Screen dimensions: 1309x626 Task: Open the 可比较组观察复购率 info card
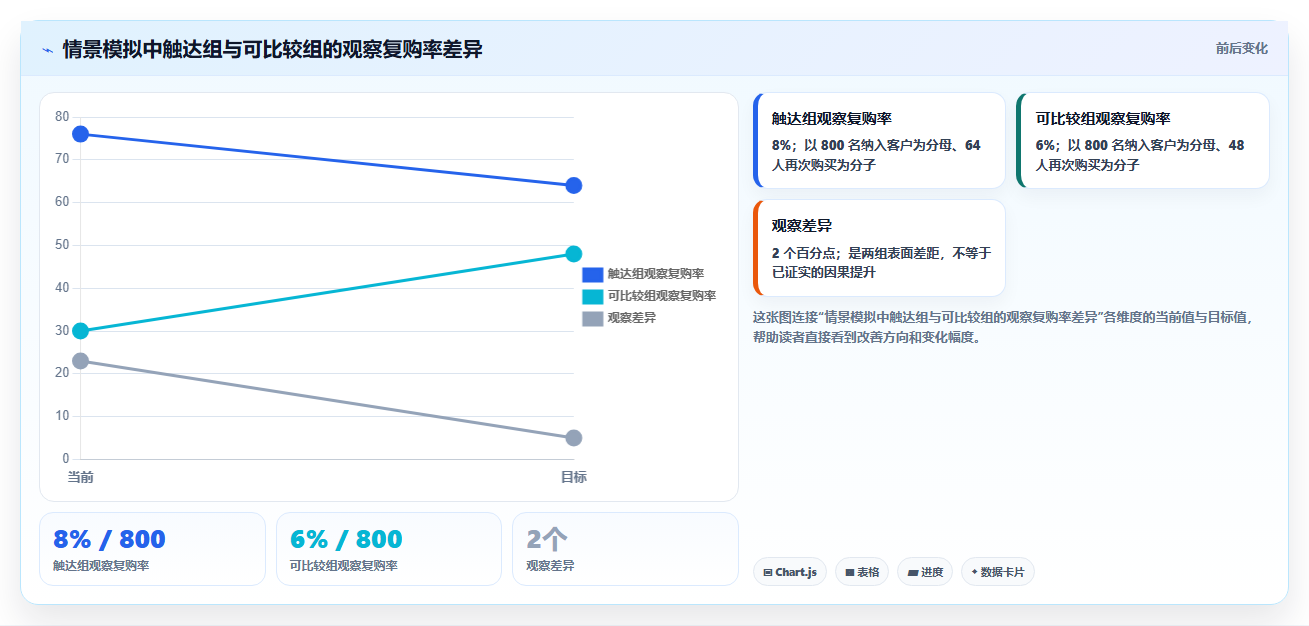point(1143,141)
